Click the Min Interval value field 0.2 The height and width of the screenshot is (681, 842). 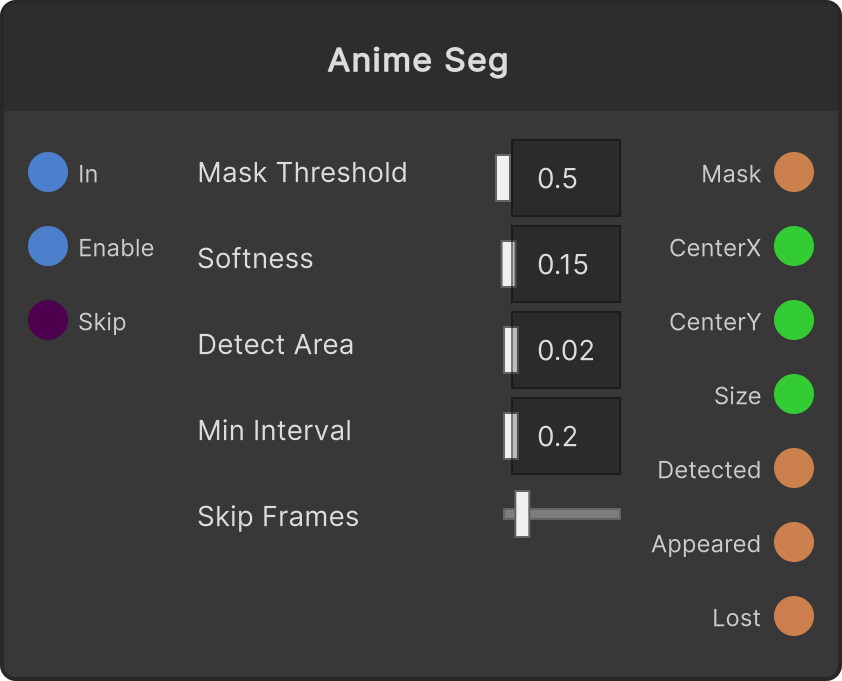point(566,436)
